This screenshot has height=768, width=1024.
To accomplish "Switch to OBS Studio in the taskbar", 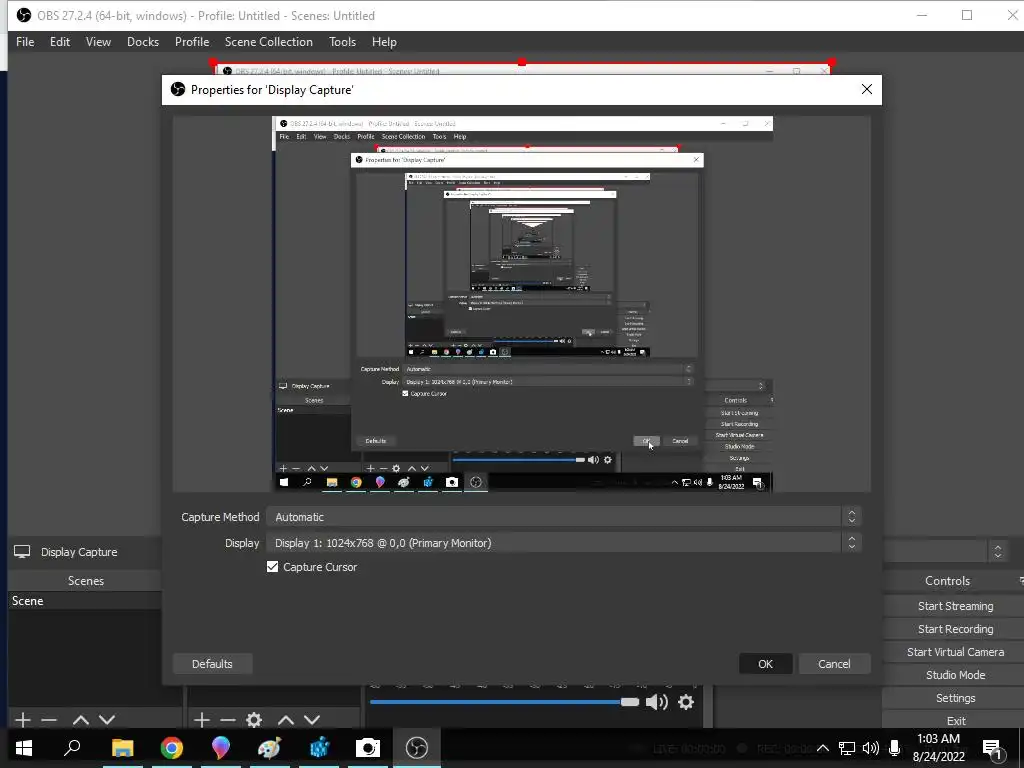I will 417,747.
